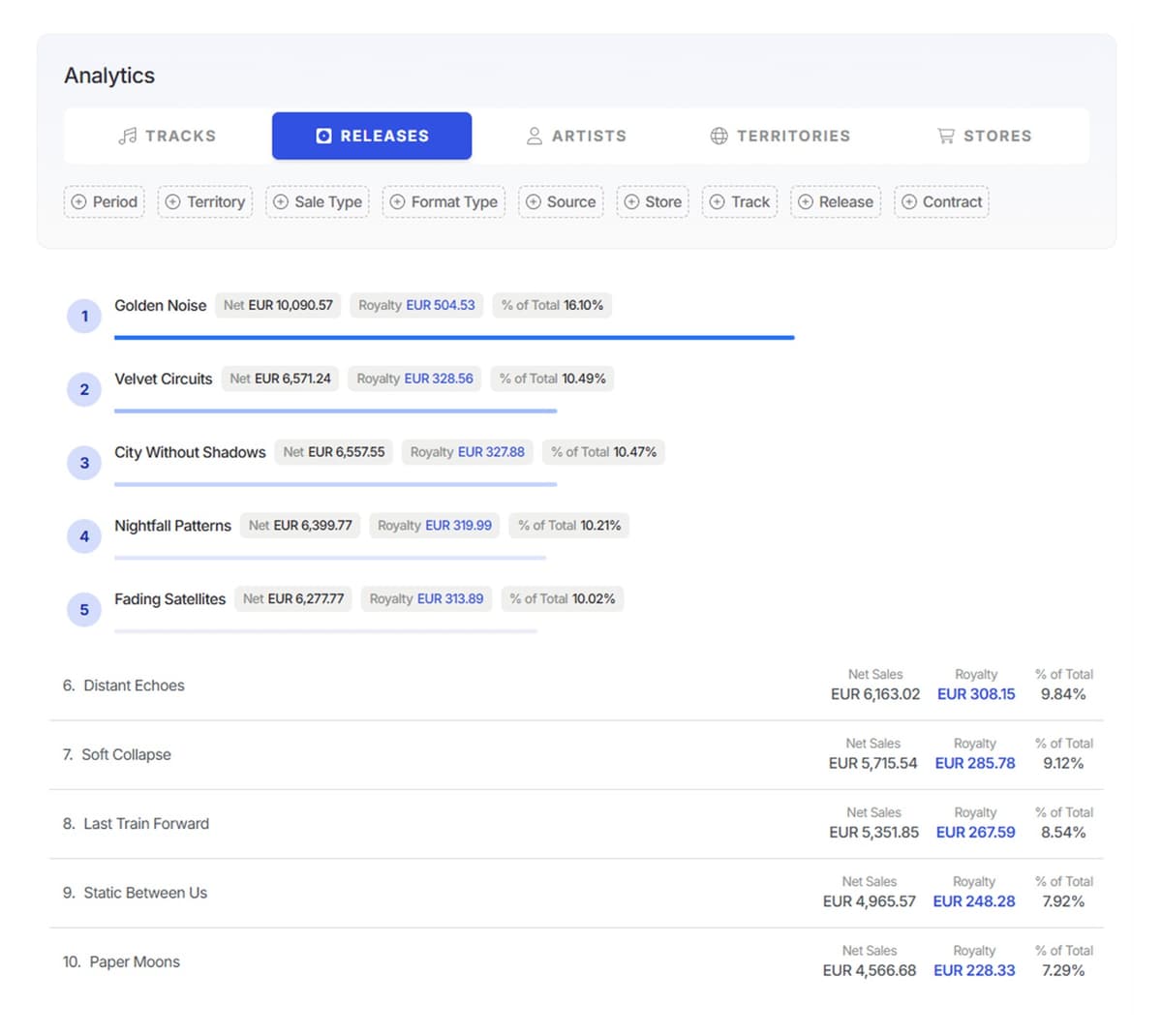Add a Contract filter
The height and width of the screenshot is (1036, 1162).
click(x=941, y=201)
